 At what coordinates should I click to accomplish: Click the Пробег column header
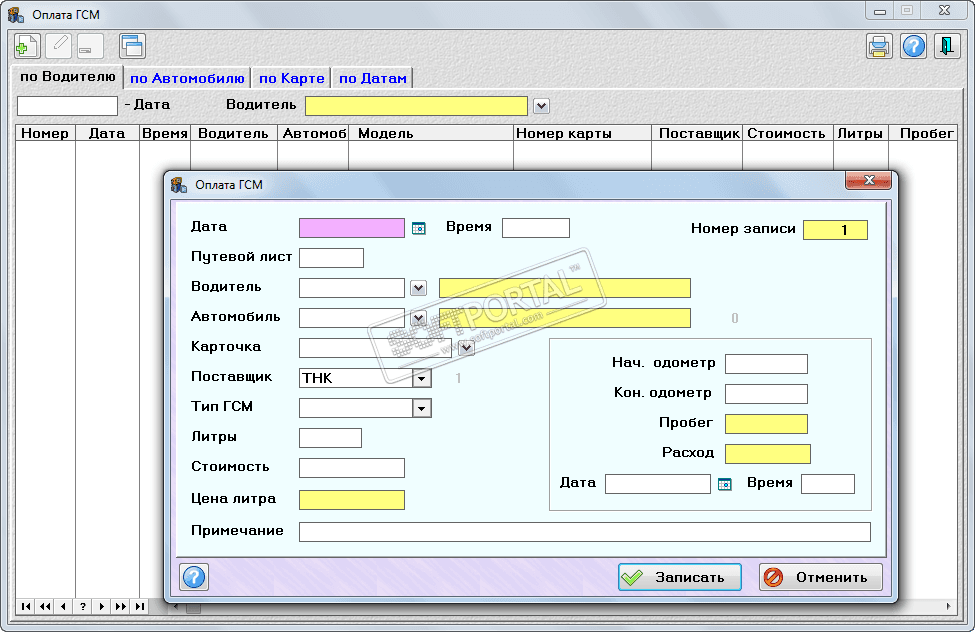[x=923, y=133]
